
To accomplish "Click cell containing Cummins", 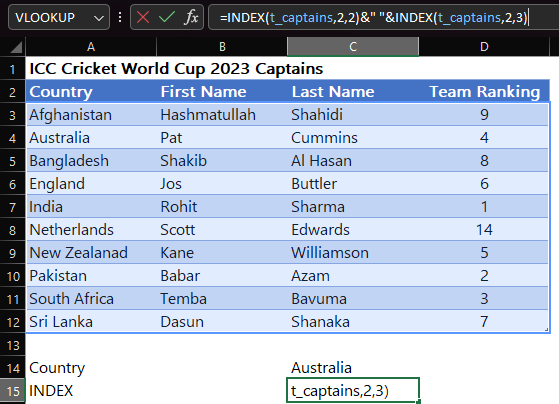I will tap(353, 138).
